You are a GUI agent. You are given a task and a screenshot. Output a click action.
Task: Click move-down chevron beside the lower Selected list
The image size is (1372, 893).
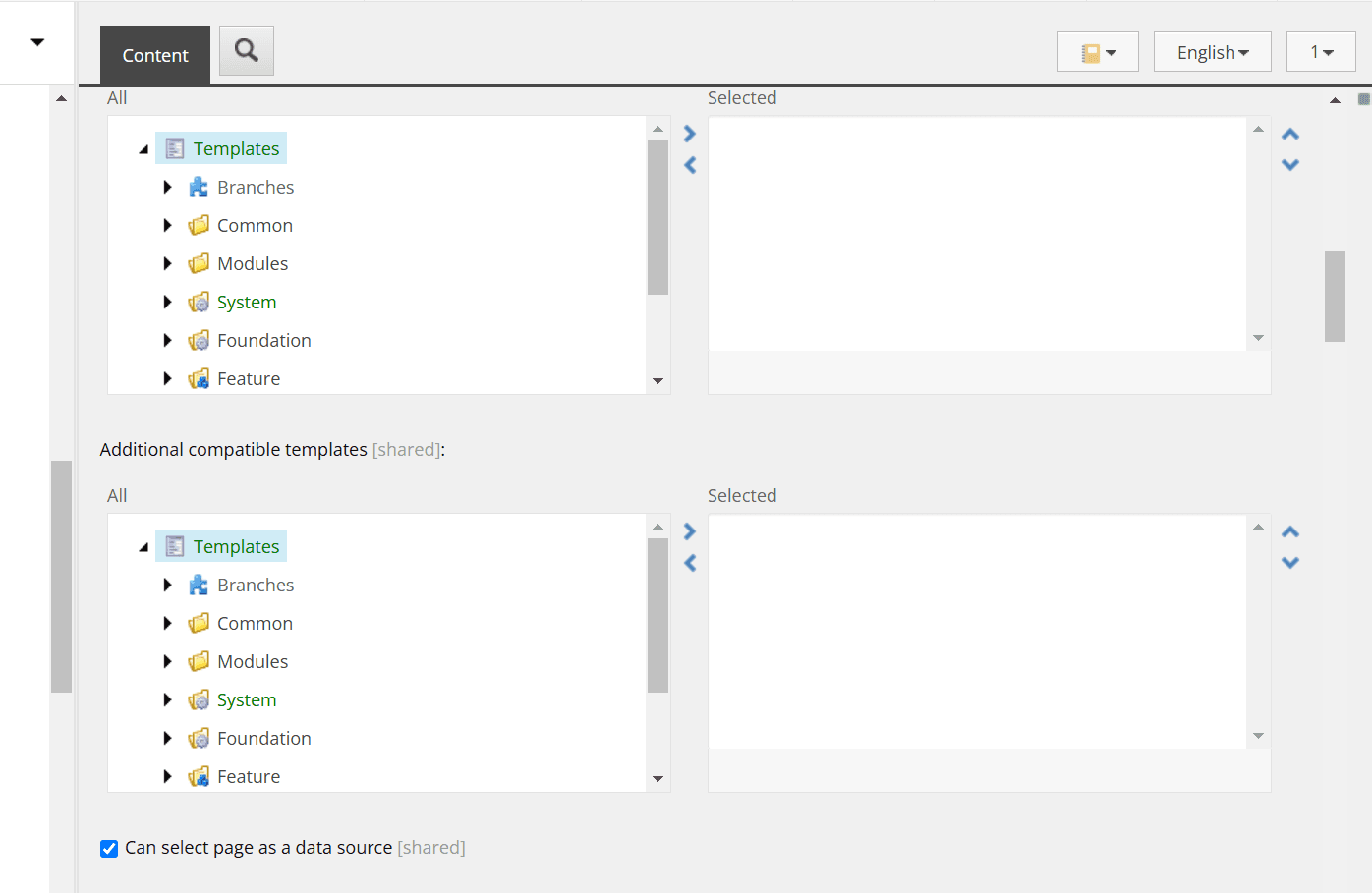[1290, 563]
